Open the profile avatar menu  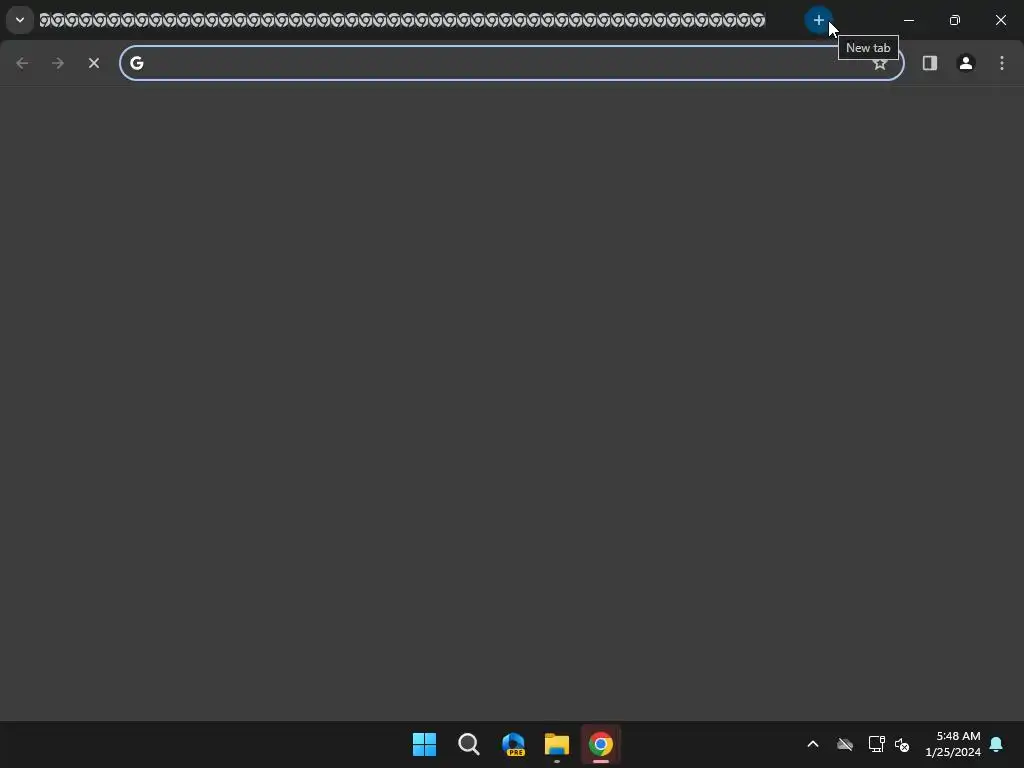(x=966, y=63)
